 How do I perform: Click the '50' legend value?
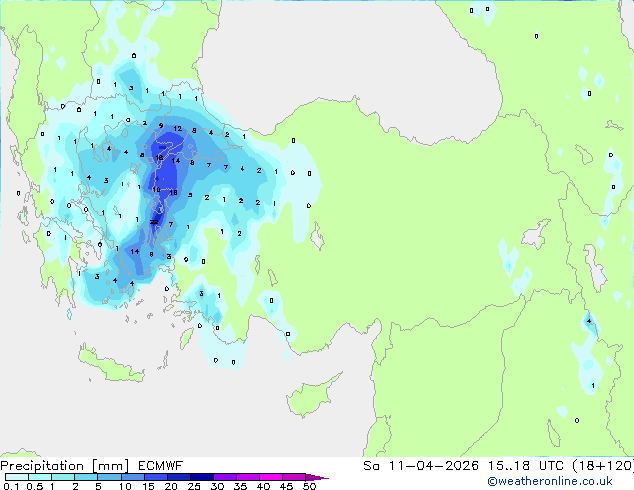(x=309, y=486)
